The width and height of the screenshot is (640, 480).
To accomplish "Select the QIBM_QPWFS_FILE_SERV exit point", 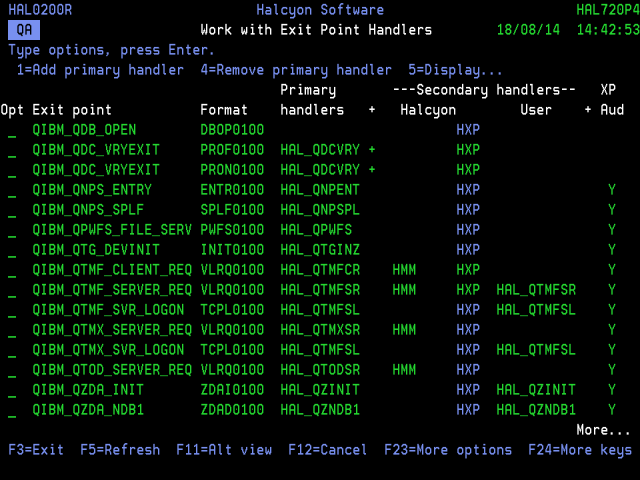I will [112, 230].
